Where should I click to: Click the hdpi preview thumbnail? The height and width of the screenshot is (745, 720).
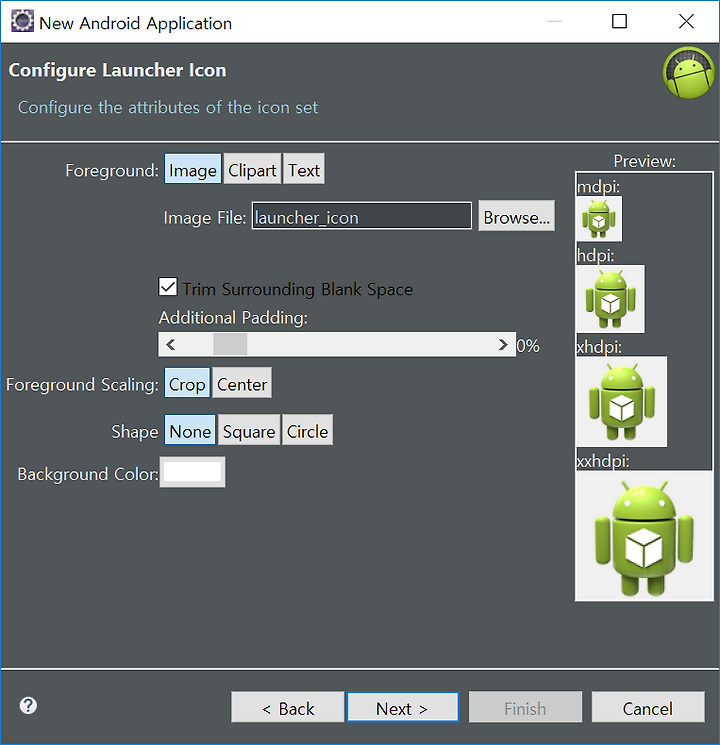pyautogui.click(x=610, y=299)
